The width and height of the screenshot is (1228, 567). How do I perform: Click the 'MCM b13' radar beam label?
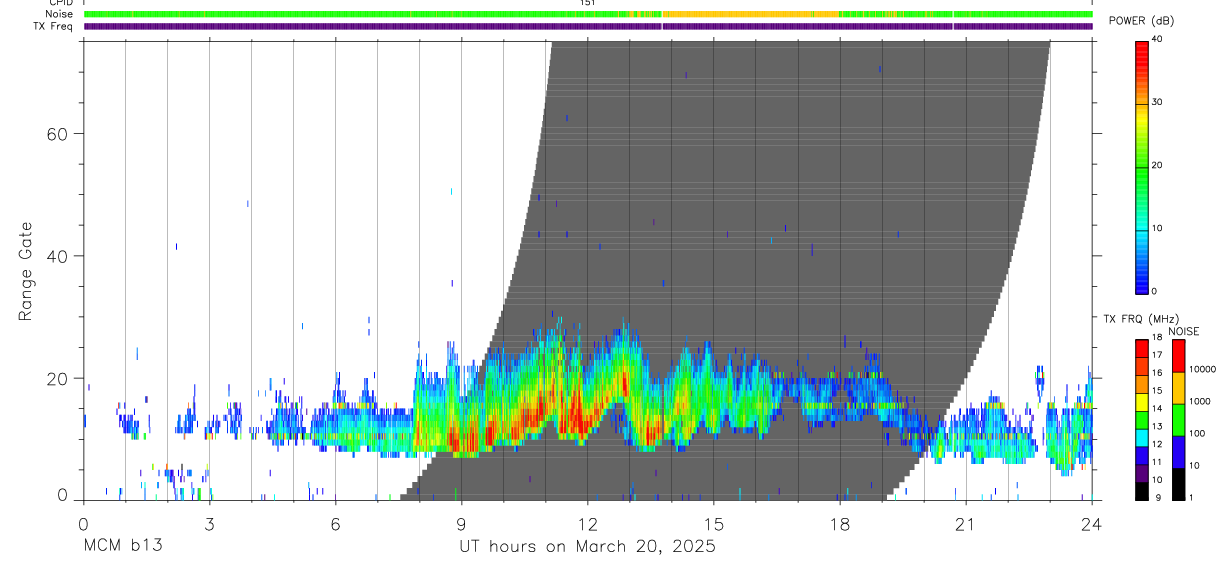point(123,546)
